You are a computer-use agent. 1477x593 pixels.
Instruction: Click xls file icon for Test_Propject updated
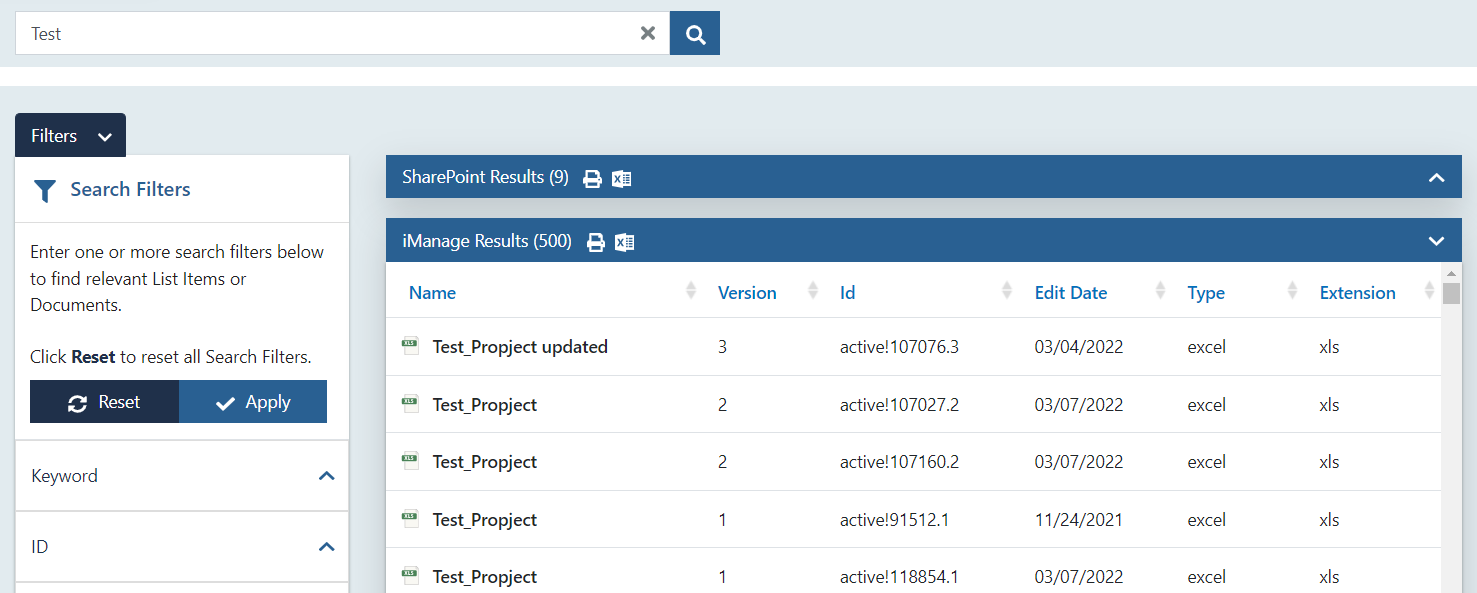tap(410, 346)
